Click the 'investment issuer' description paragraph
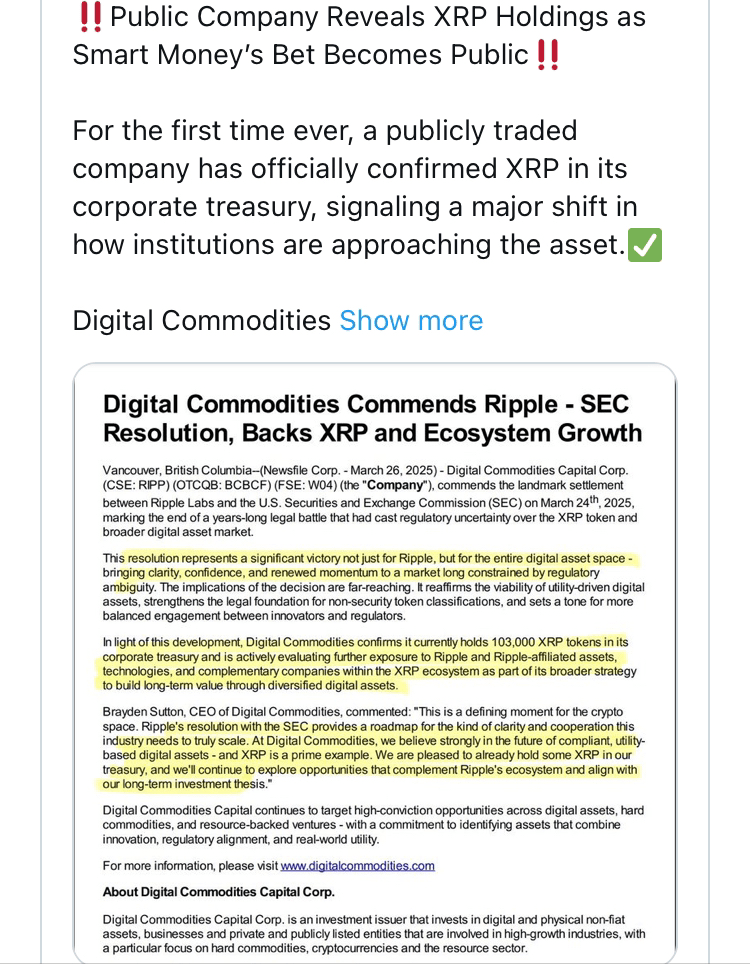 (374, 934)
